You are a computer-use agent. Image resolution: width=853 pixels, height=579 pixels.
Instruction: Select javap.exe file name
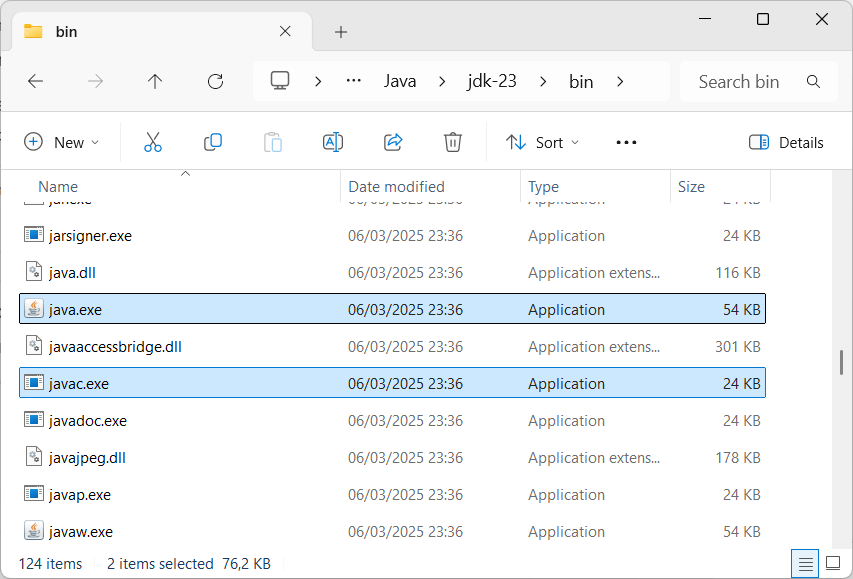80,495
